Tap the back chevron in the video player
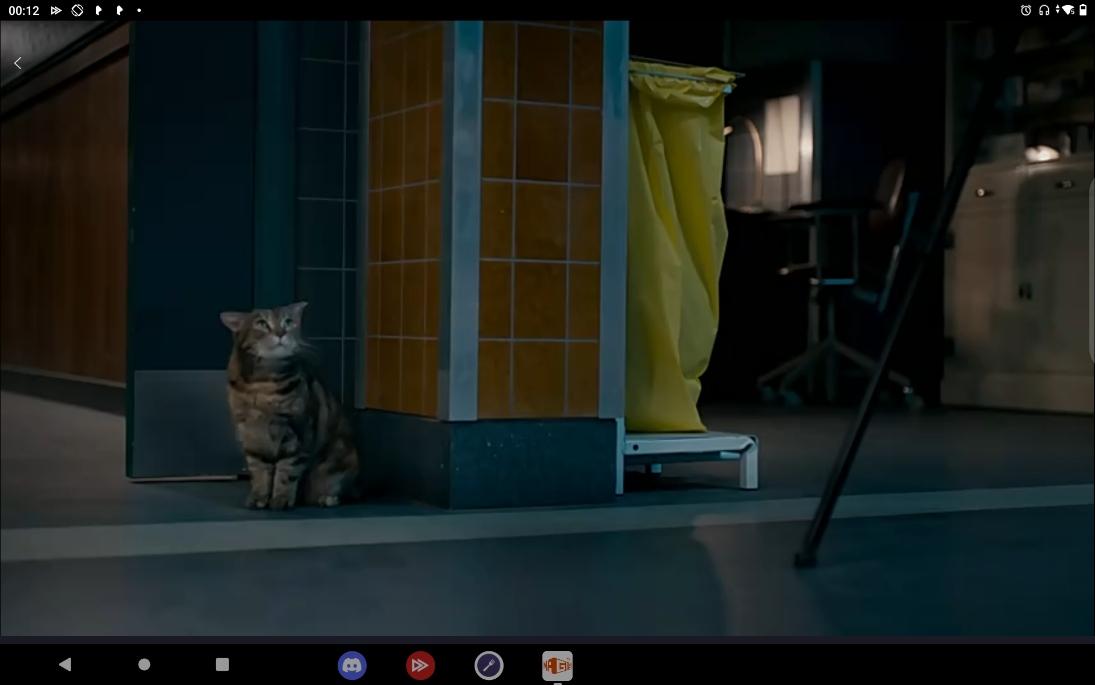The width and height of the screenshot is (1095, 685). [18, 63]
